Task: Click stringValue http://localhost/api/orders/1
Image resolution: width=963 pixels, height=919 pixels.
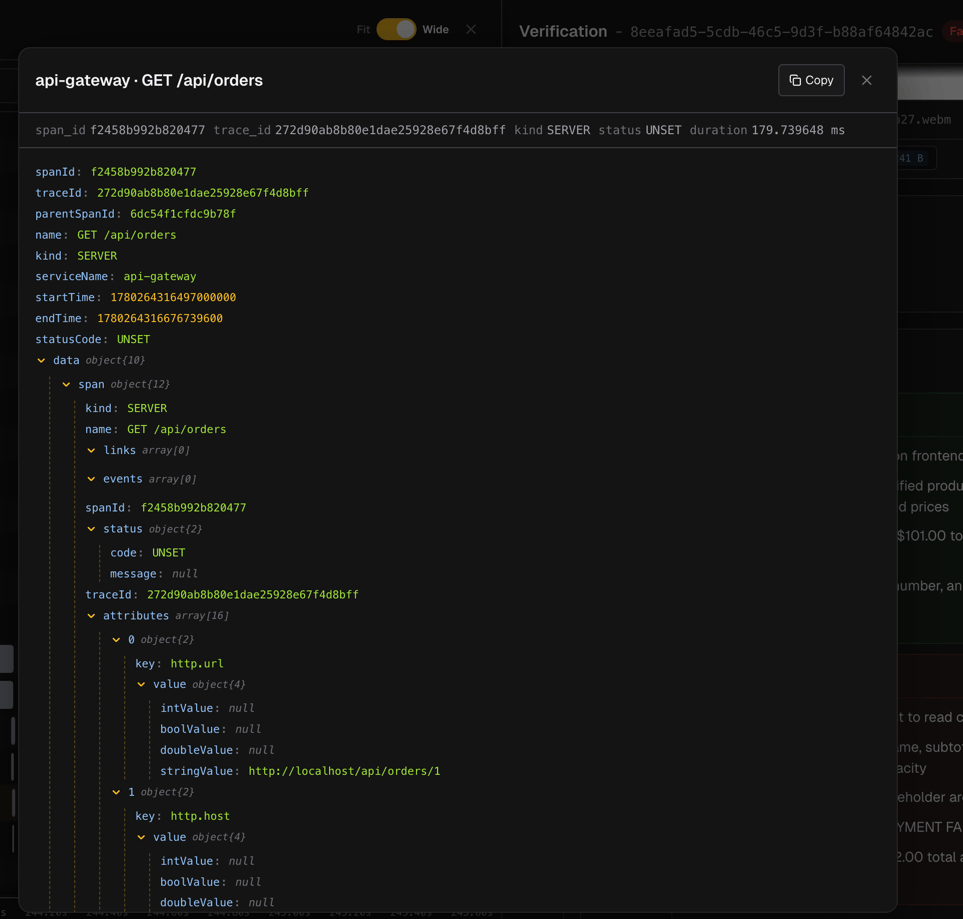Action: 344,771
